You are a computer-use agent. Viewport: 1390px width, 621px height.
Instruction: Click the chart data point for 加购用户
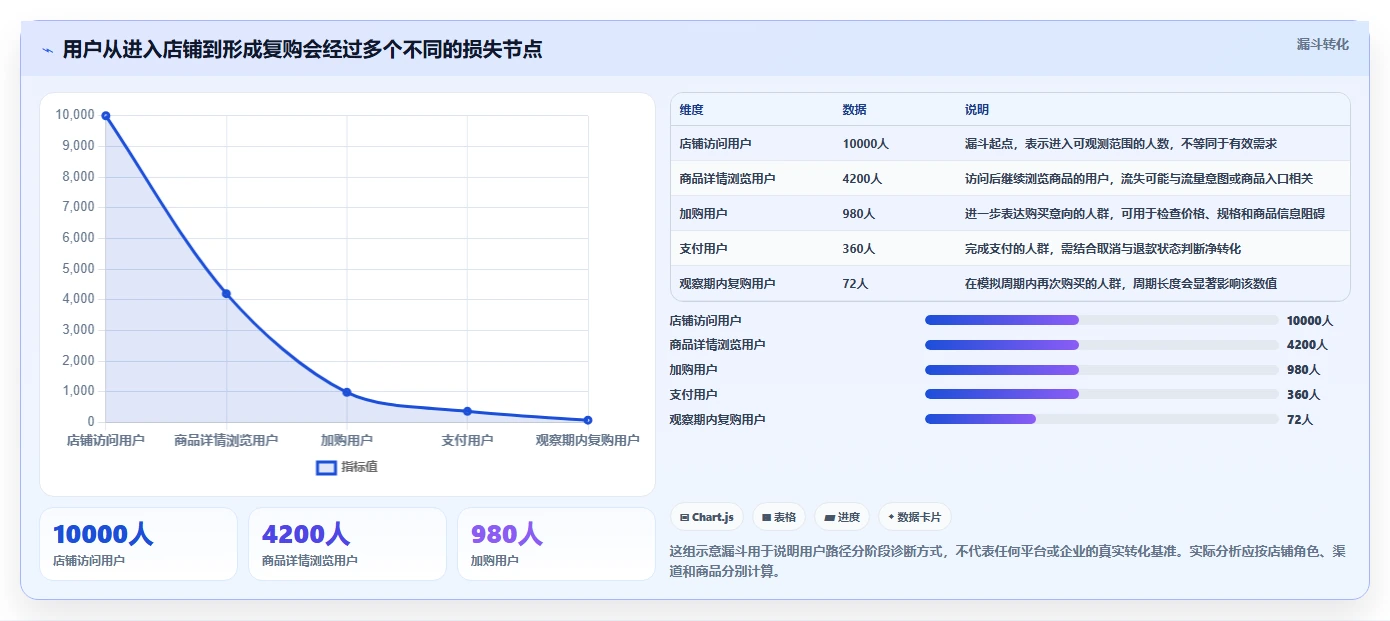point(347,392)
